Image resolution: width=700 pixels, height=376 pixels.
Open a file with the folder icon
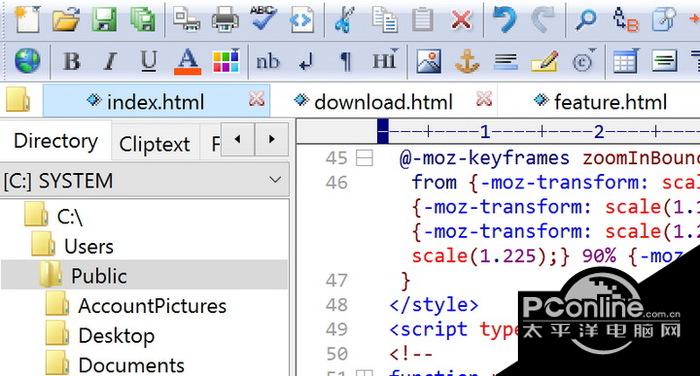66,20
